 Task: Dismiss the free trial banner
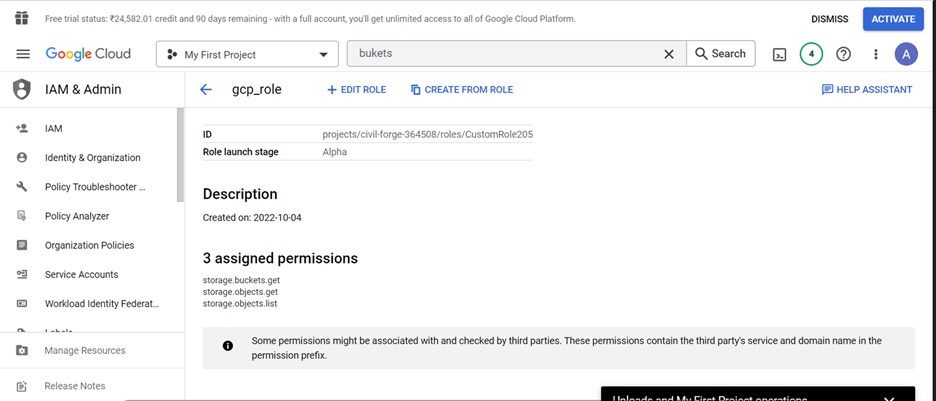pyautogui.click(x=828, y=19)
